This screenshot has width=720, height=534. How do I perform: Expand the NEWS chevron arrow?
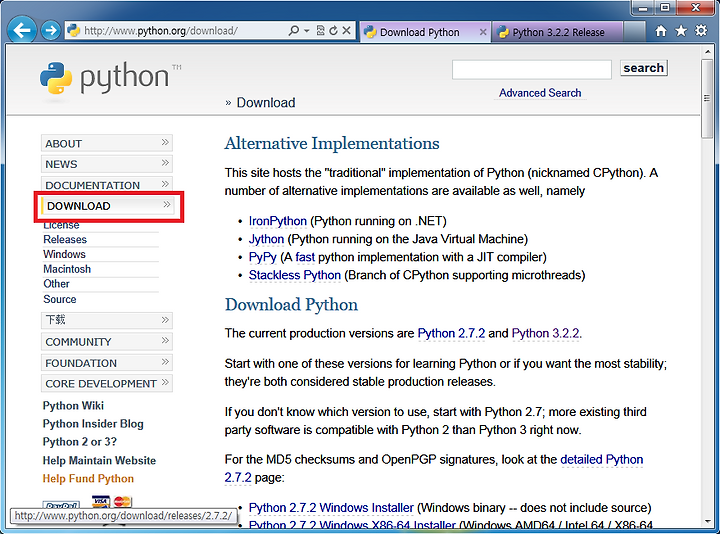click(x=165, y=163)
